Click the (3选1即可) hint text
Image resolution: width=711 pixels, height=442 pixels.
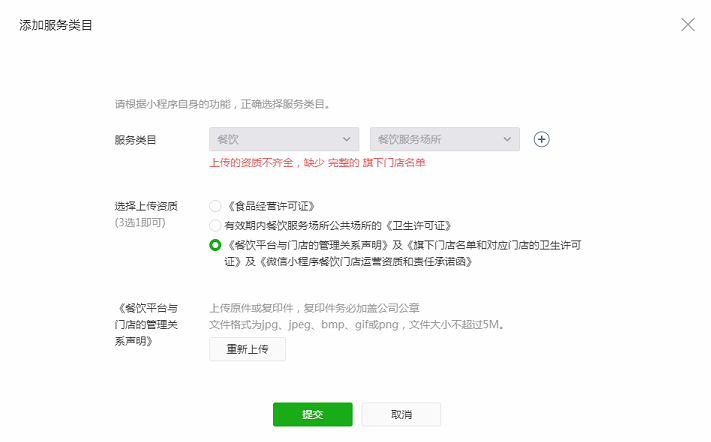pos(140,223)
